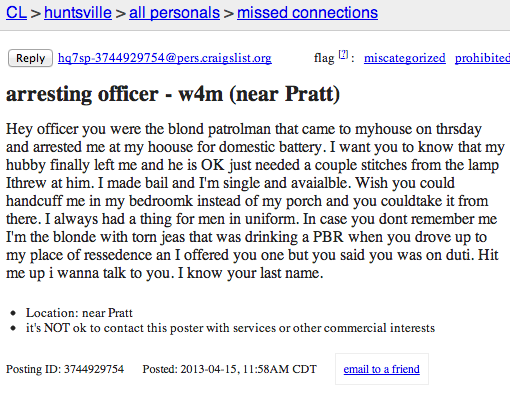The height and width of the screenshot is (394, 510).
Task: Select the post title arresting officer heading
Action: coord(173,94)
